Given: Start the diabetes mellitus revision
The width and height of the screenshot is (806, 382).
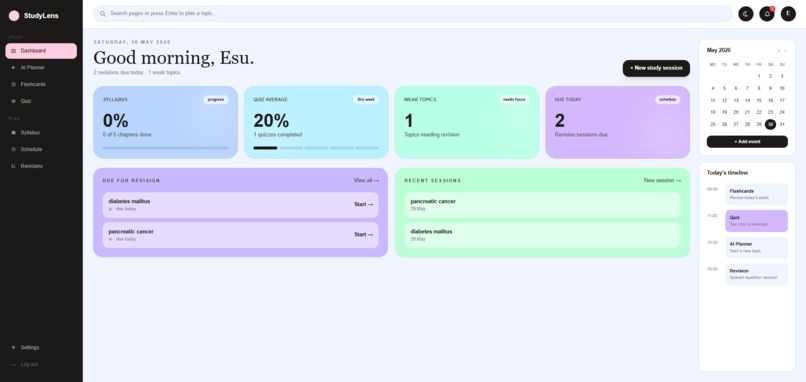Looking at the screenshot, I should tap(363, 205).
